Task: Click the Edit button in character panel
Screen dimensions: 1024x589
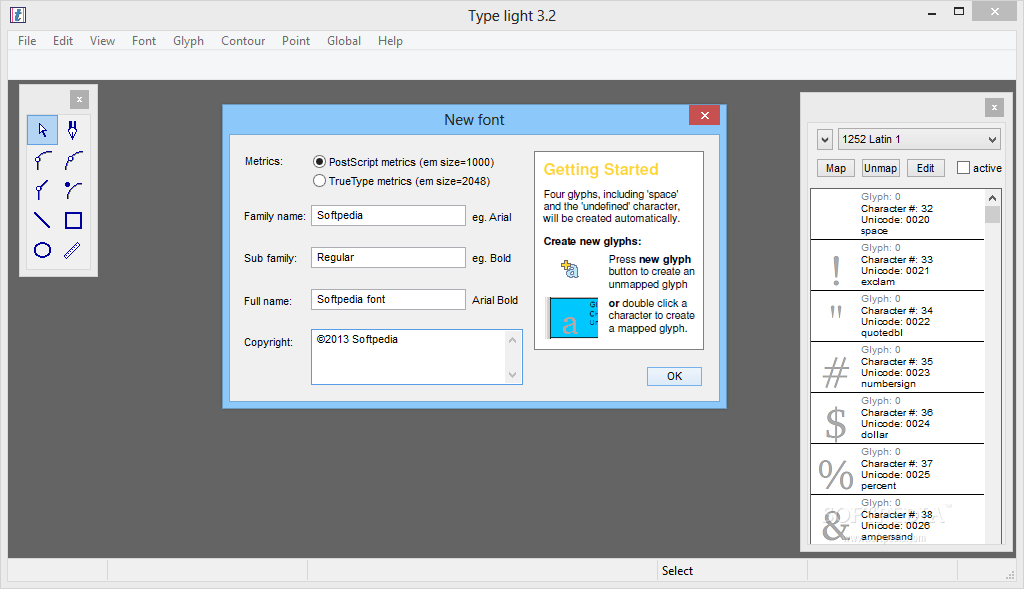Action: [925, 168]
